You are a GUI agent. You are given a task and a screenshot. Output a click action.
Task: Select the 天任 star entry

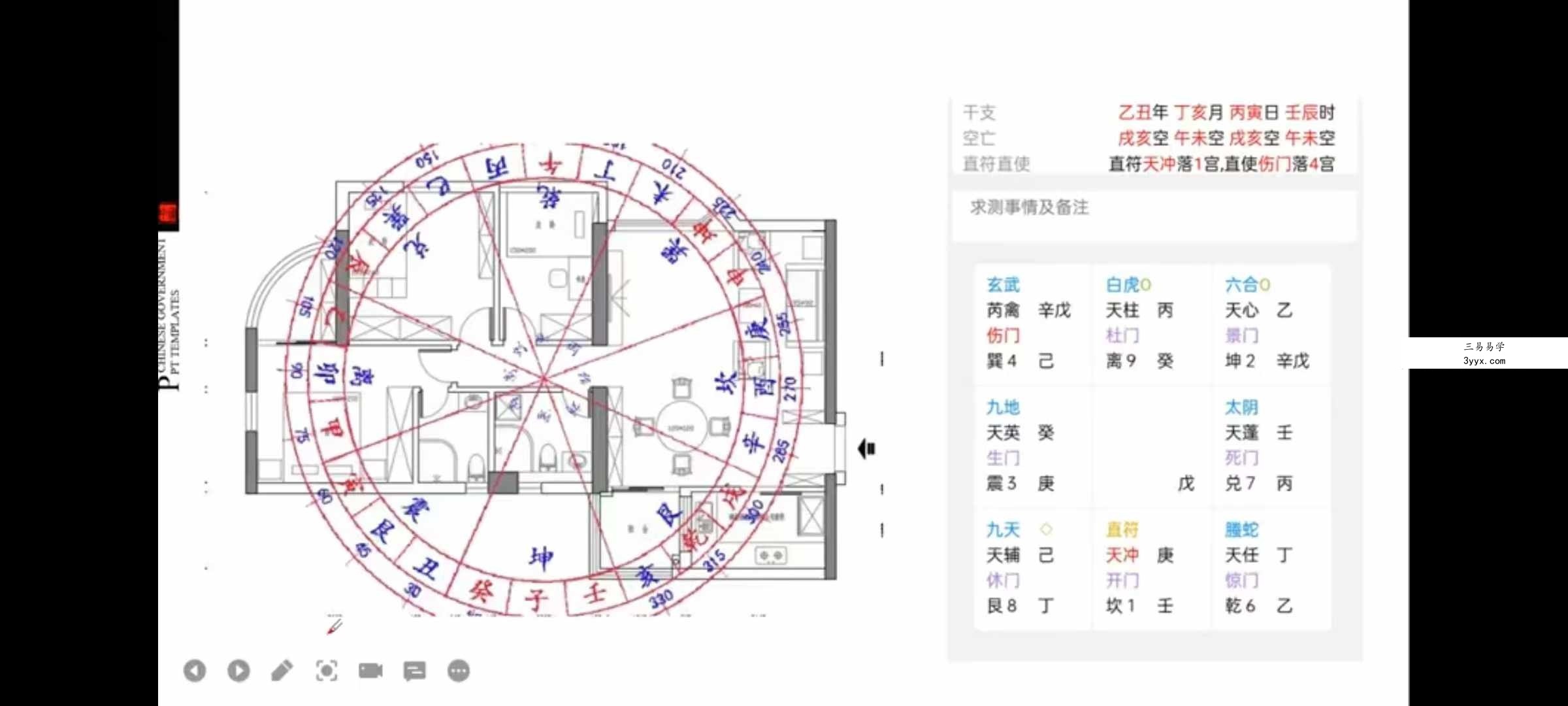coord(1241,555)
